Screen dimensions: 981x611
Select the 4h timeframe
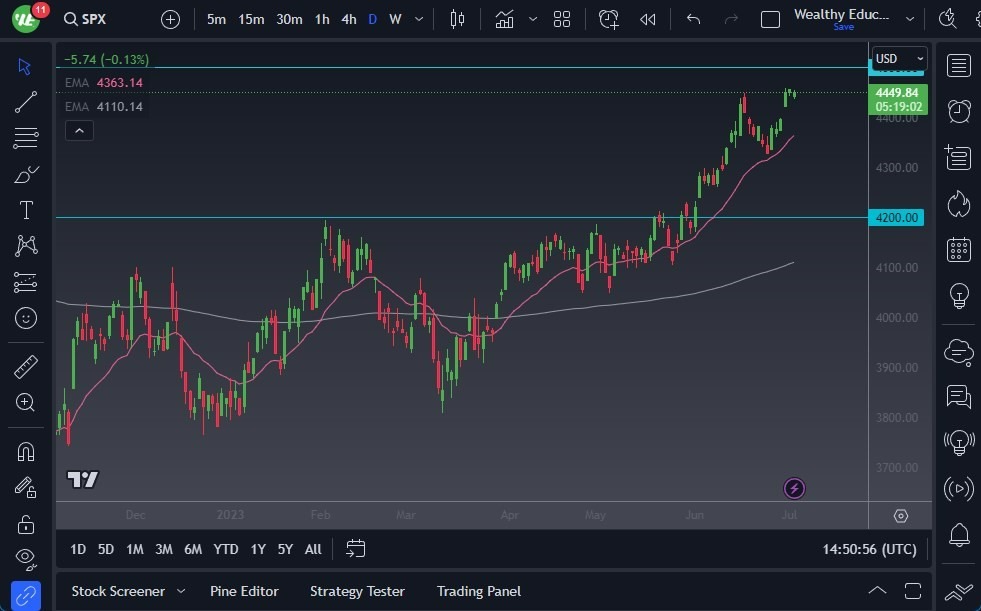(x=348, y=19)
